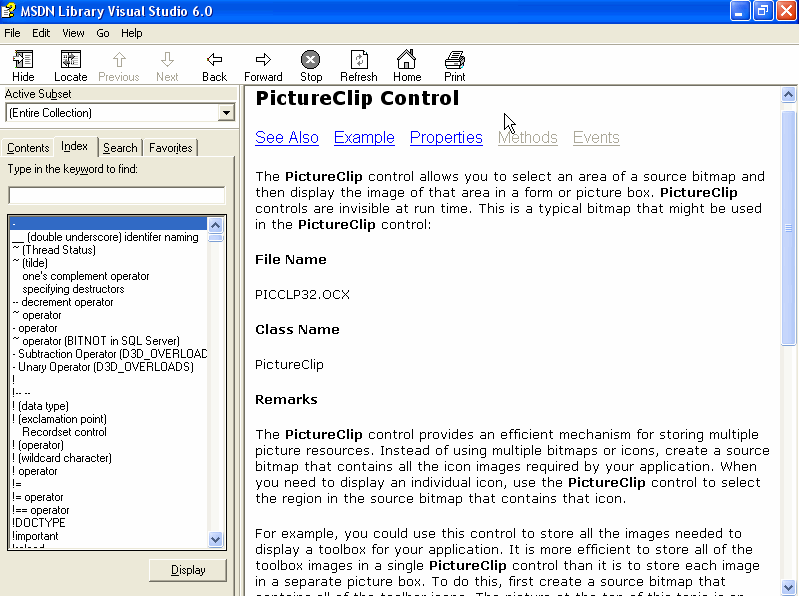This screenshot has width=799, height=596.
Task: Open the Active Subset dropdown arrow
Action: pos(226,113)
